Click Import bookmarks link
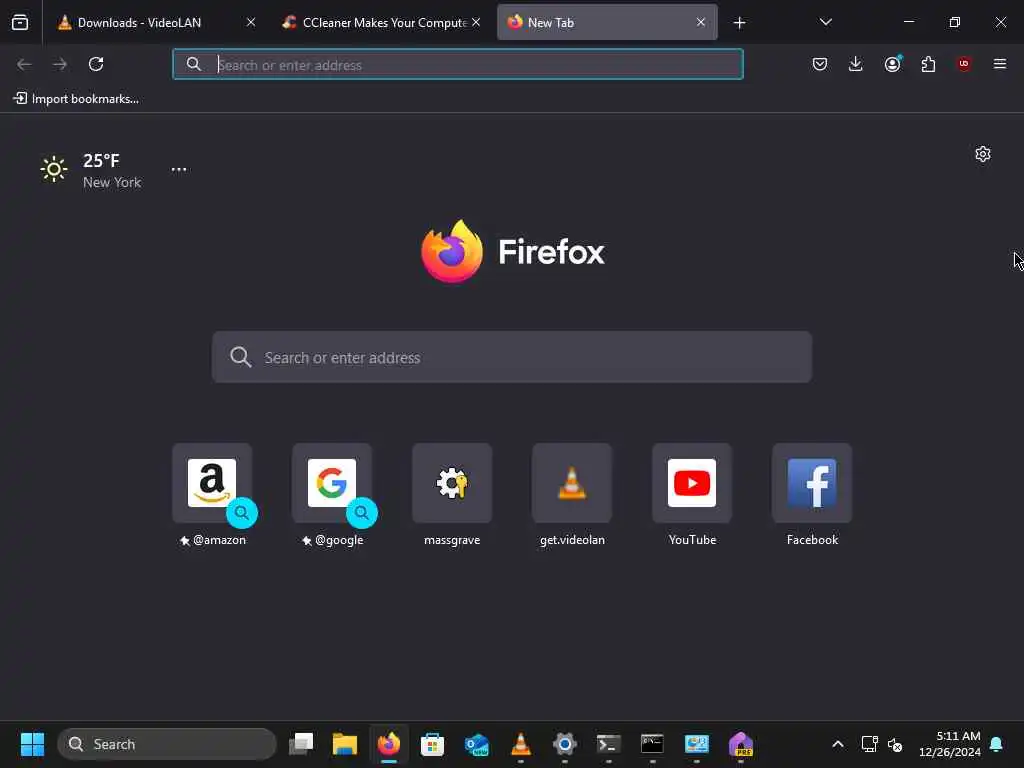This screenshot has width=1024, height=768. (x=76, y=99)
